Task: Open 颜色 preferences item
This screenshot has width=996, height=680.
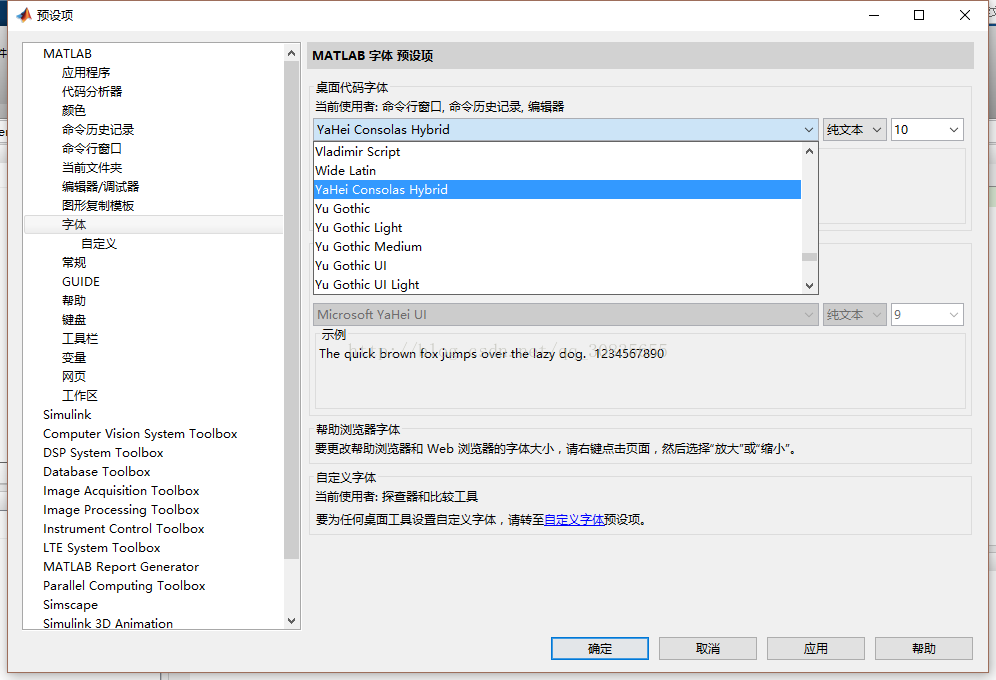Action: tap(74, 110)
